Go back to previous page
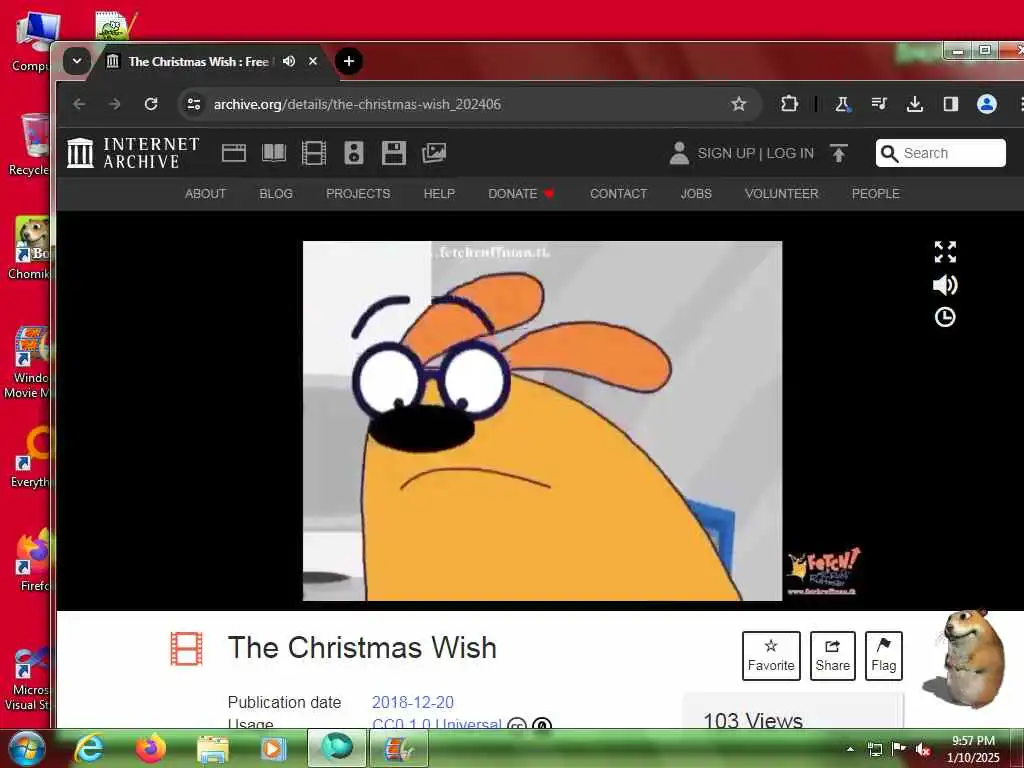The width and height of the screenshot is (1024, 768). [79, 104]
